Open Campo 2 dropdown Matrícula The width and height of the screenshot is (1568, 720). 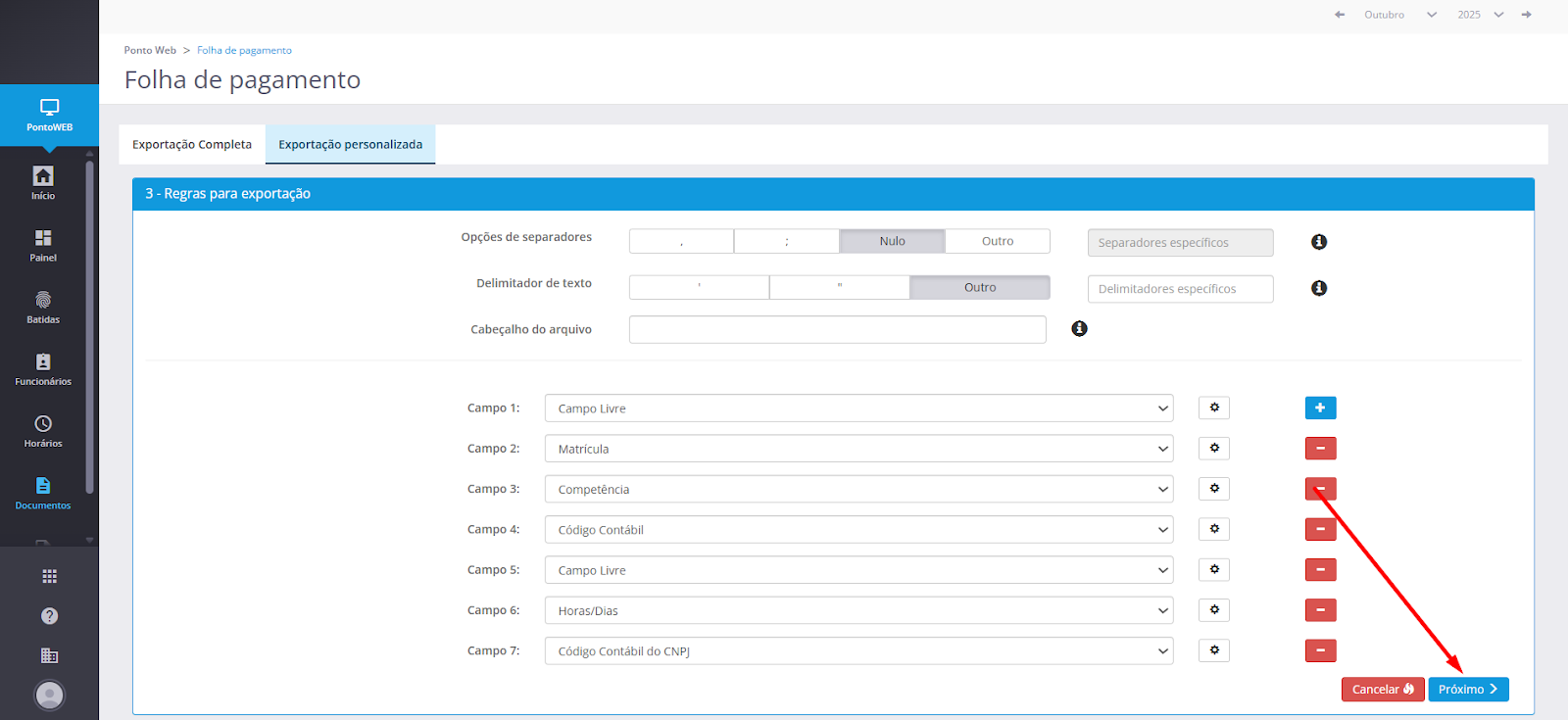point(858,448)
